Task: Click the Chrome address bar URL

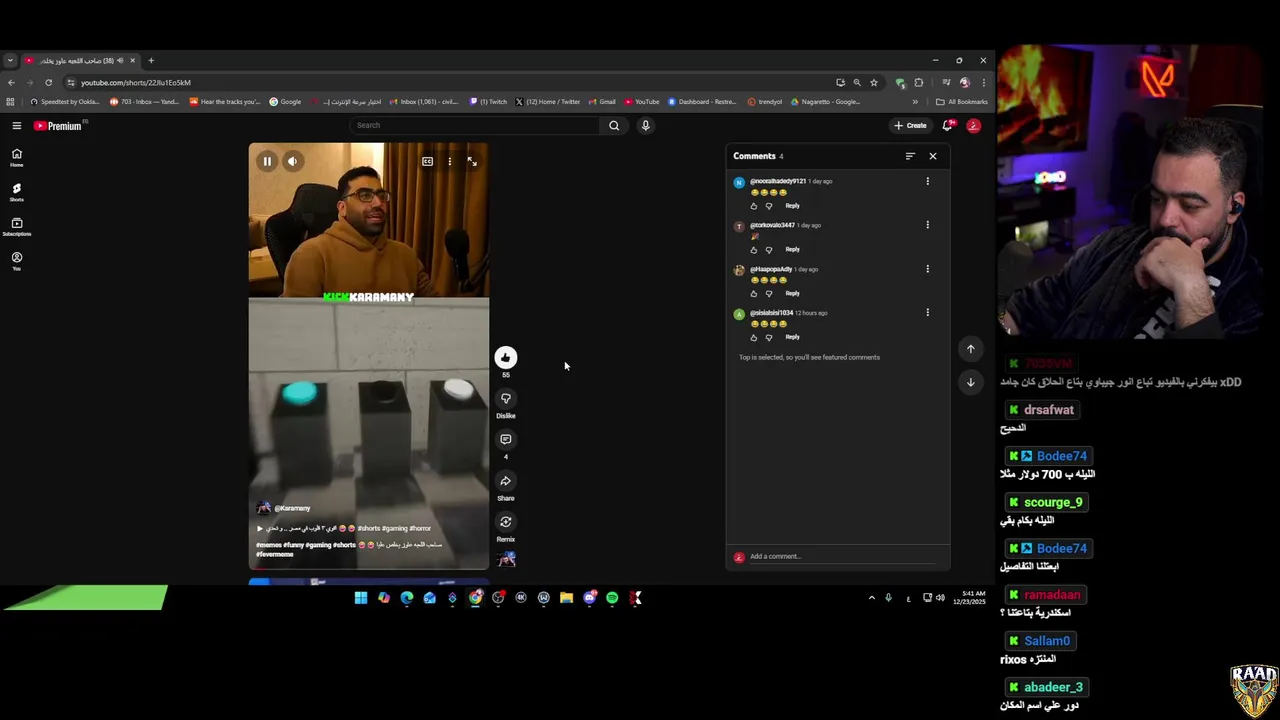Action: click(136, 82)
